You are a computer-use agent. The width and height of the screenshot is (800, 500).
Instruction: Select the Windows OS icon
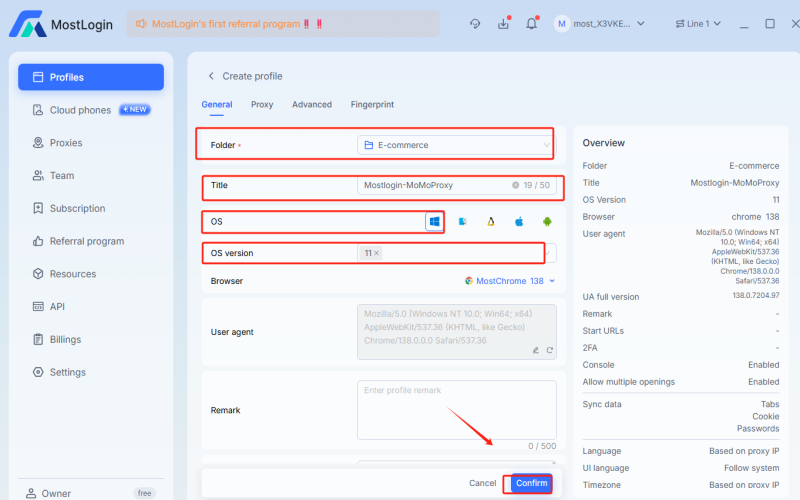pyautogui.click(x=435, y=221)
